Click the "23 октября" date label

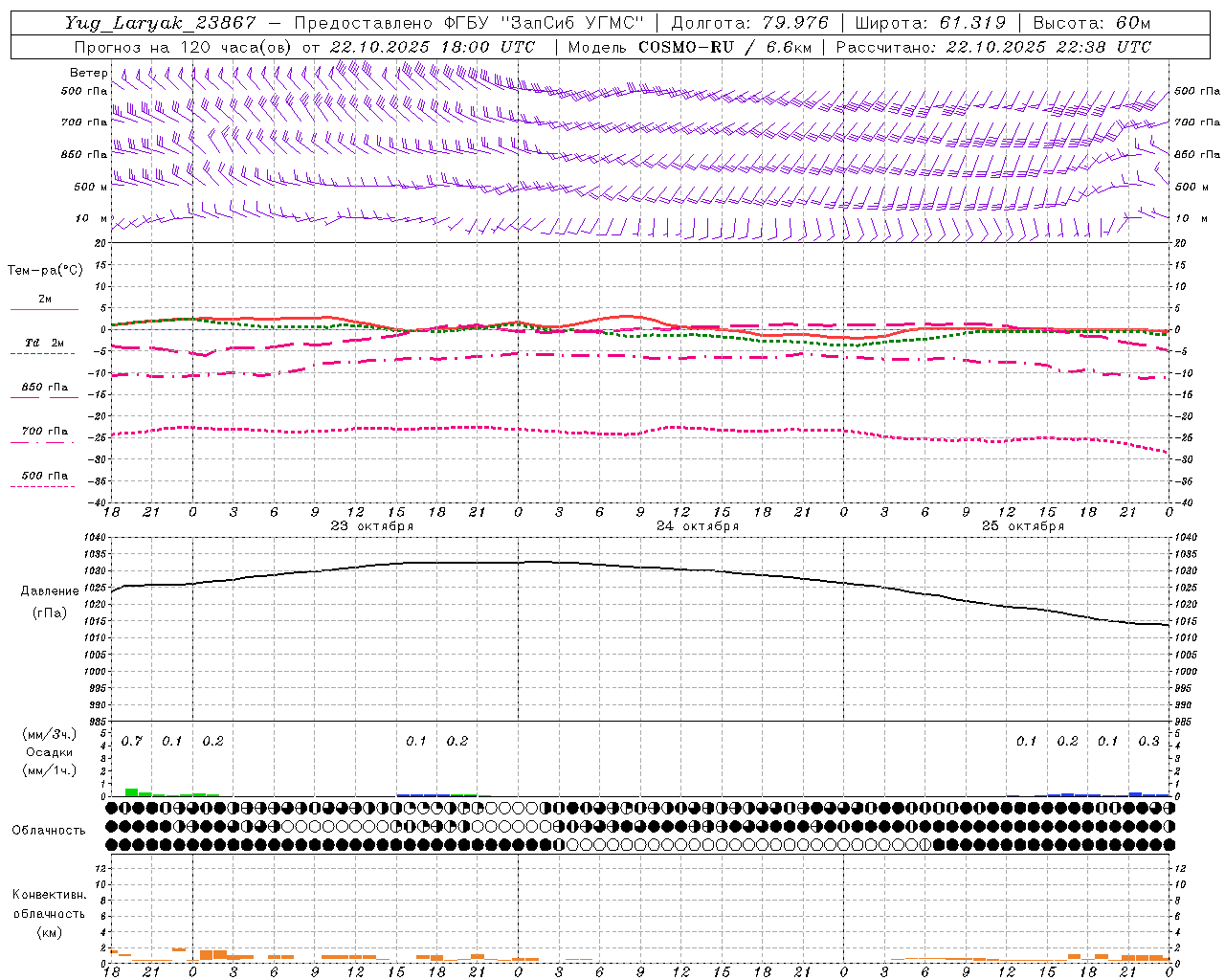[372, 526]
